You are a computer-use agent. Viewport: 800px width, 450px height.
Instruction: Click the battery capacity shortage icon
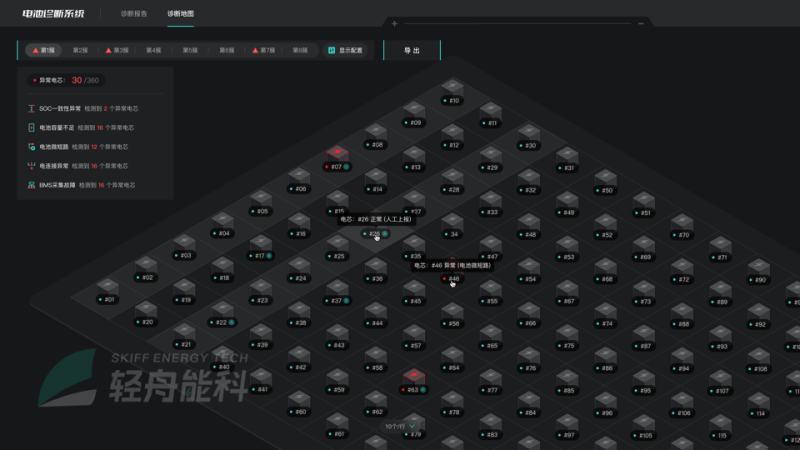click(x=32, y=128)
